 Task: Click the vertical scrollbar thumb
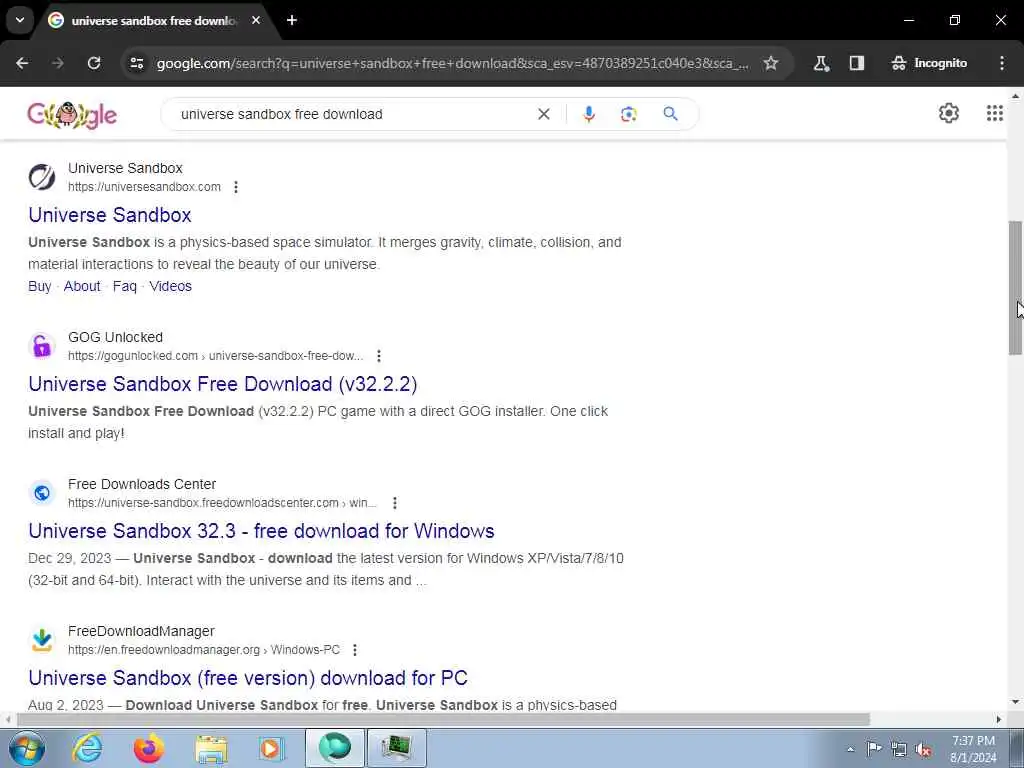1015,288
